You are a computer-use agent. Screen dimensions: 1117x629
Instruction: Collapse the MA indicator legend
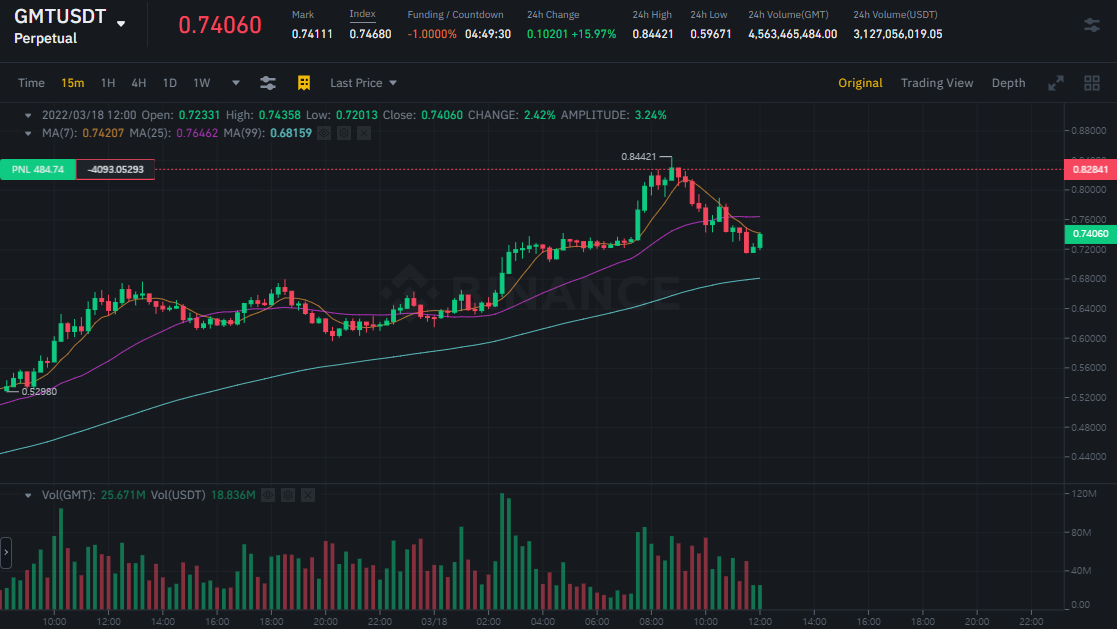(28, 133)
